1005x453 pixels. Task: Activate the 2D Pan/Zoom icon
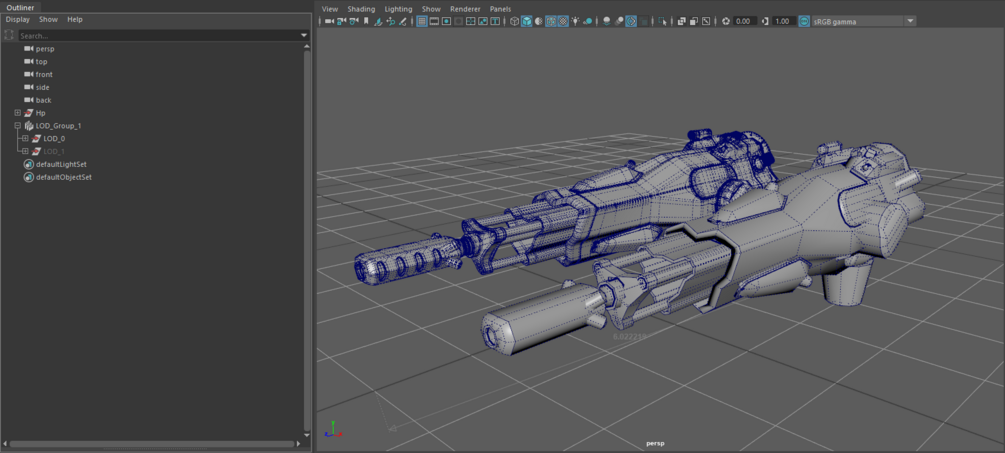click(x=390, y=21)
